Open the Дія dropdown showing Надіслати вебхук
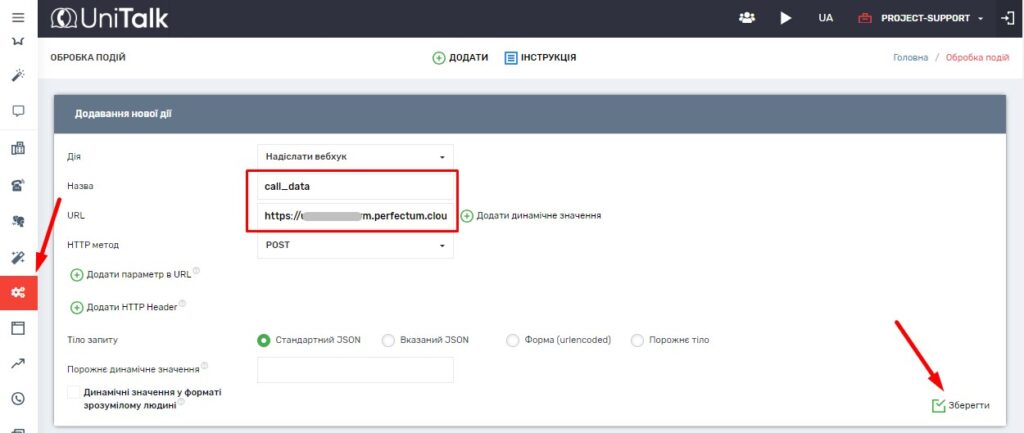 click(x=354, y=157)
